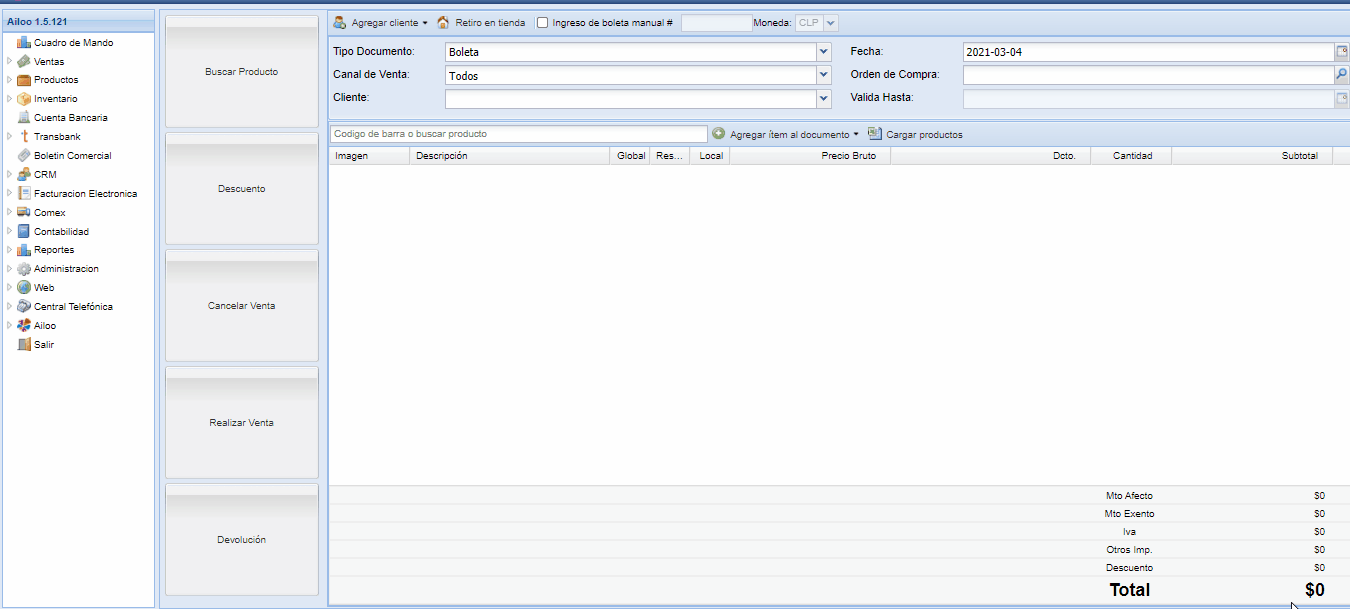The width and height of the screenshot is (1350, 609).
Task: Click the Contabilidad book icon
Action: pyautogui.click(x=24, y=231)
